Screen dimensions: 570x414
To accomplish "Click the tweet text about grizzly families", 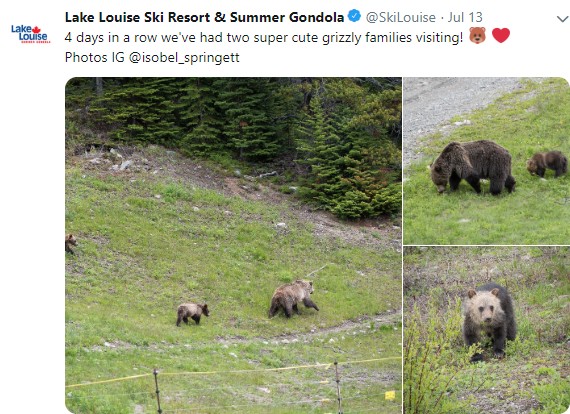I will [x=264, y=37].
